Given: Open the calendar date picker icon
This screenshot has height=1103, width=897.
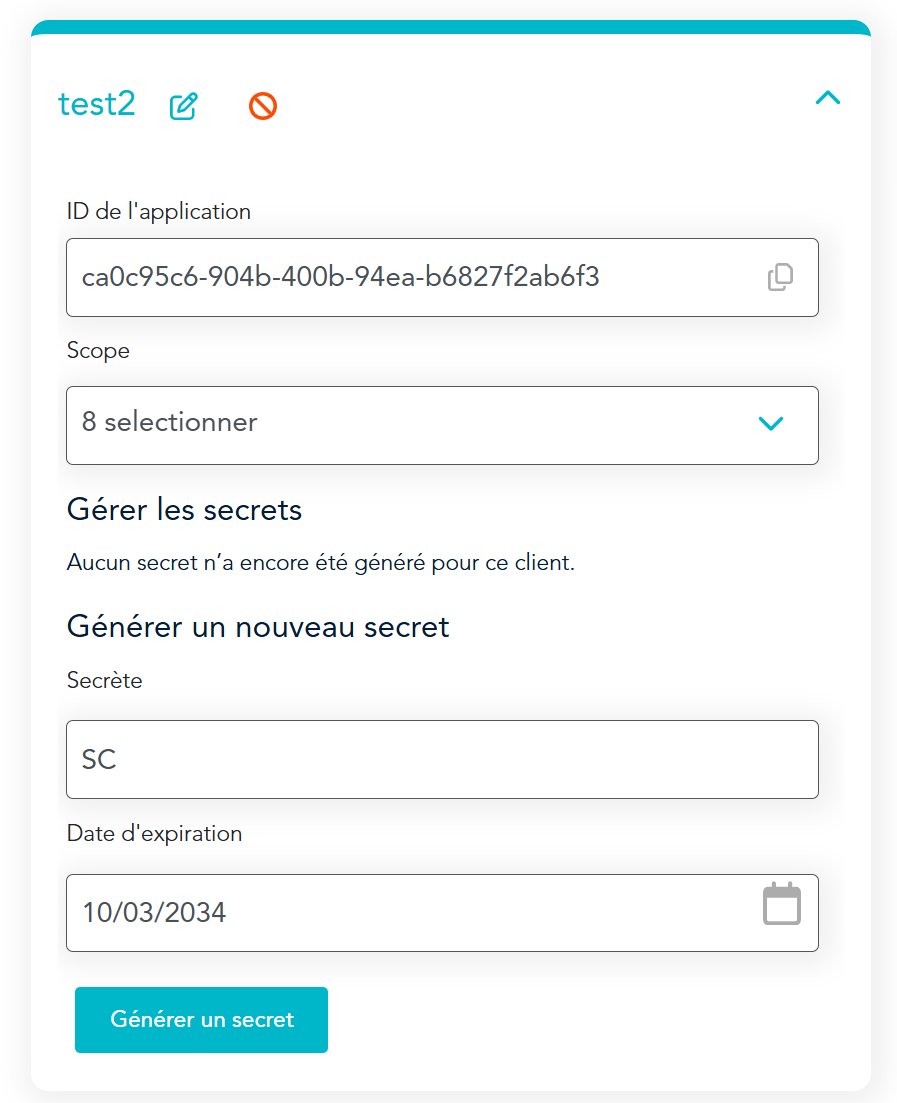Looking at the screenshot, I should click(782, 904).
